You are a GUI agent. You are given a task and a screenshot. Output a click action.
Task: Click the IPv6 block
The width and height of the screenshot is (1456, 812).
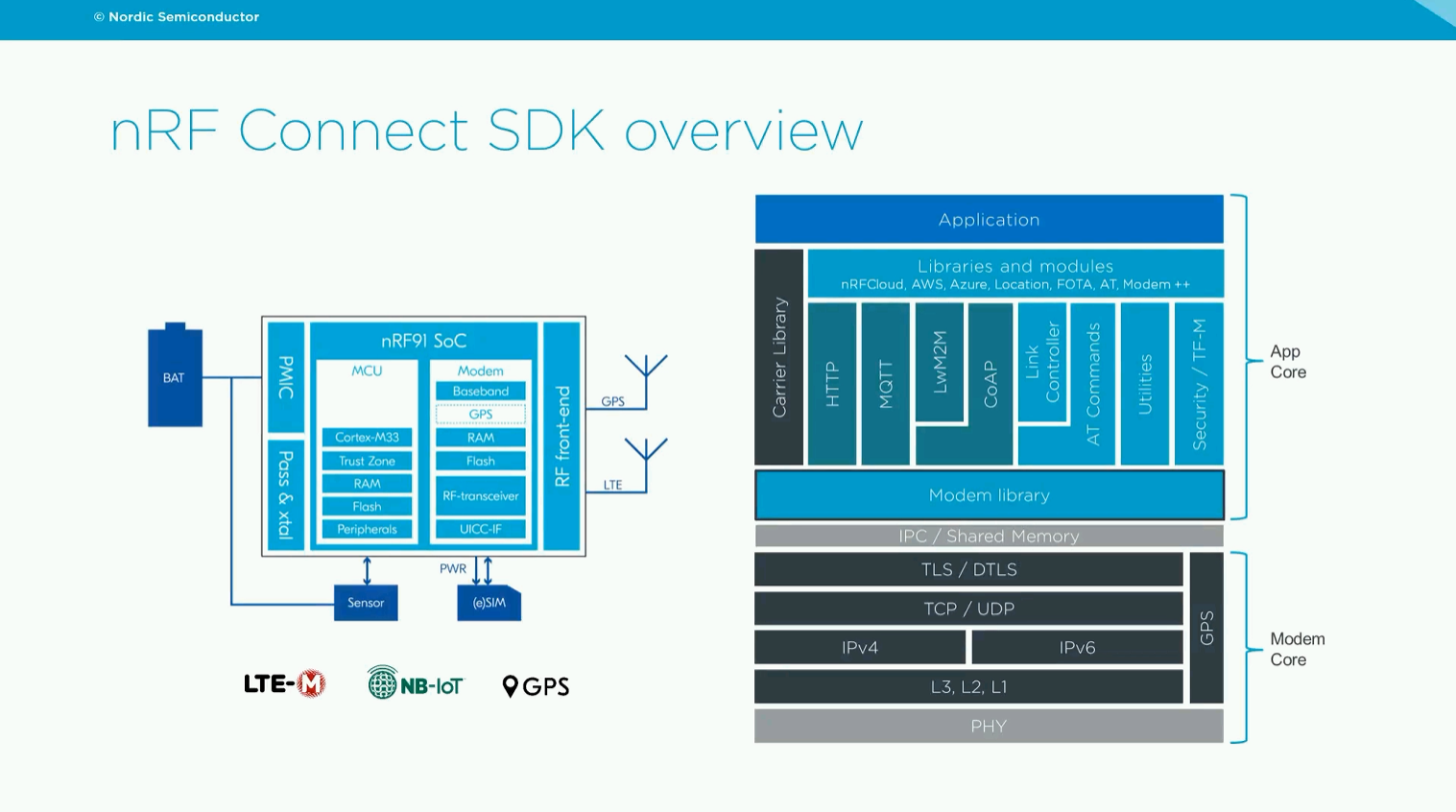click(1077, 648)
